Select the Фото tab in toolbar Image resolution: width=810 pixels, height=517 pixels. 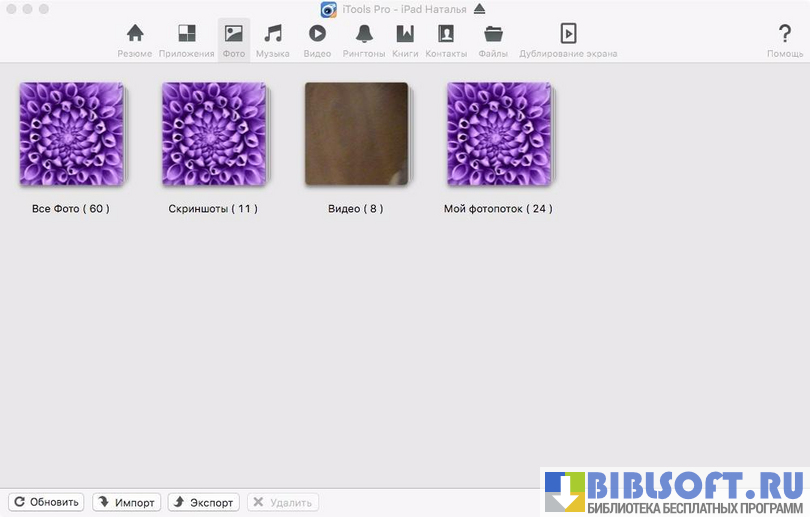click(234, 40)
